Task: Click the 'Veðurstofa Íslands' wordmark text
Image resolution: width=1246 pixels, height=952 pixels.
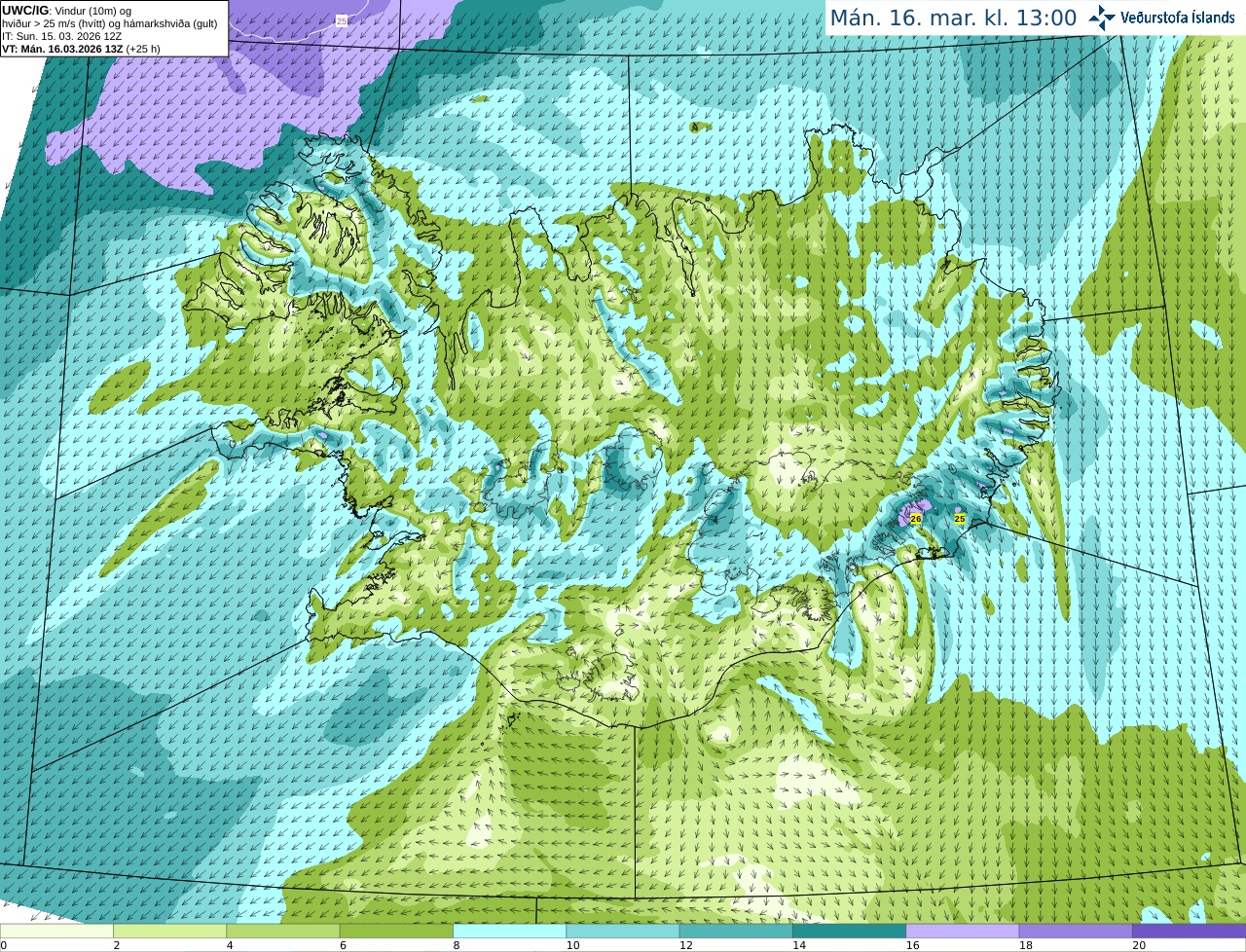Action: tap(1177, 18)
